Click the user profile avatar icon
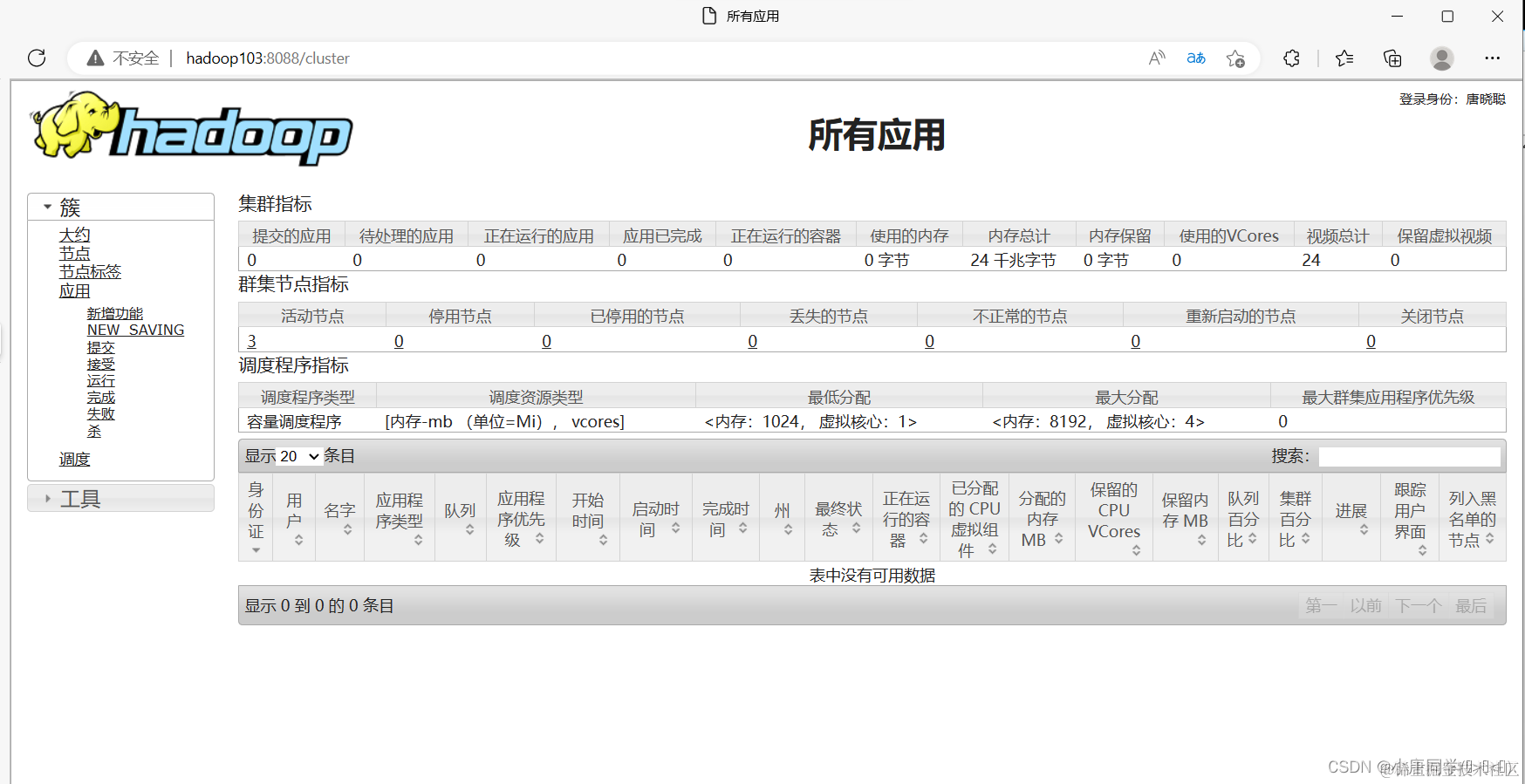1525x784 pixels. [1442, 58]
